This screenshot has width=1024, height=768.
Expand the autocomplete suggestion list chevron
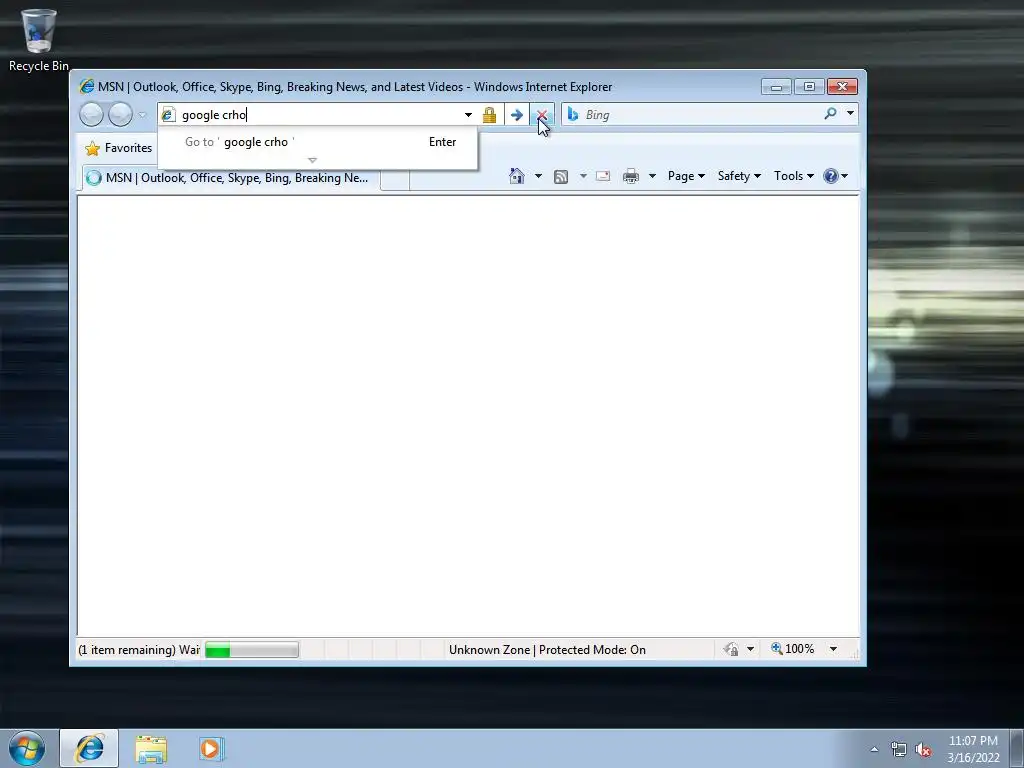(x=312, y=160)
